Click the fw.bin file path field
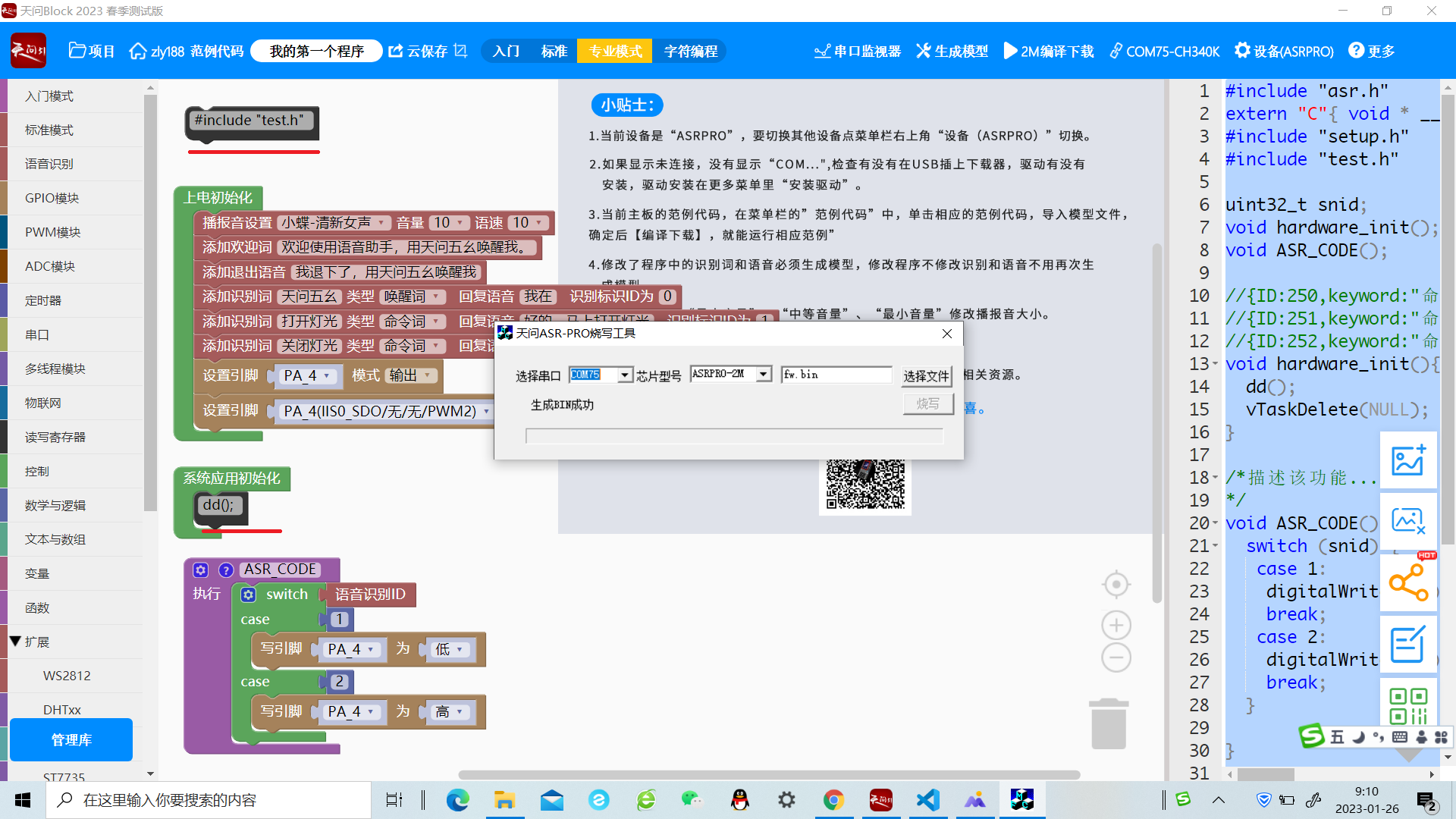1456x819 pixels. [836, 375]
